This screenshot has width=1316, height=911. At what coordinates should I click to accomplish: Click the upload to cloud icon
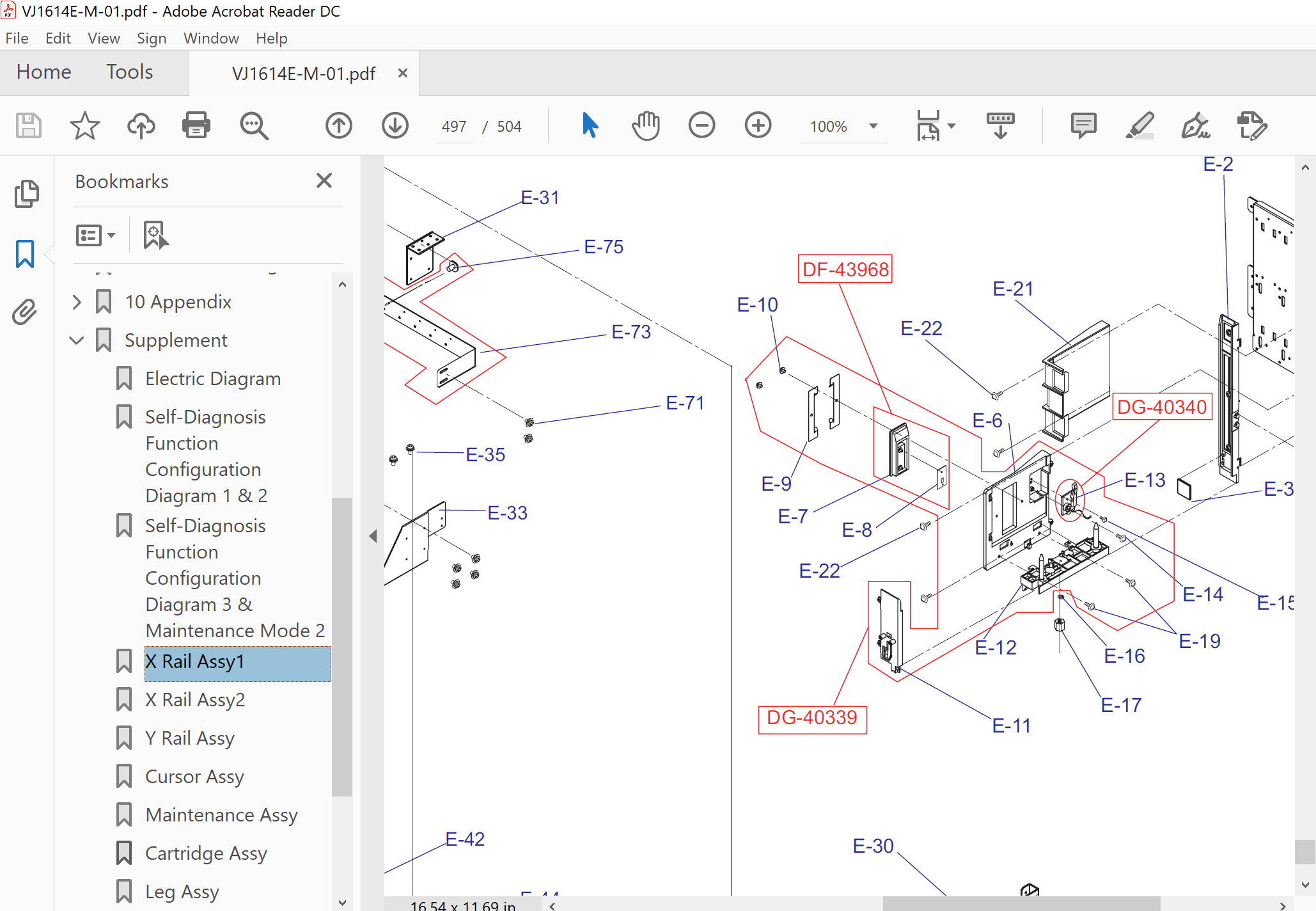141,125
